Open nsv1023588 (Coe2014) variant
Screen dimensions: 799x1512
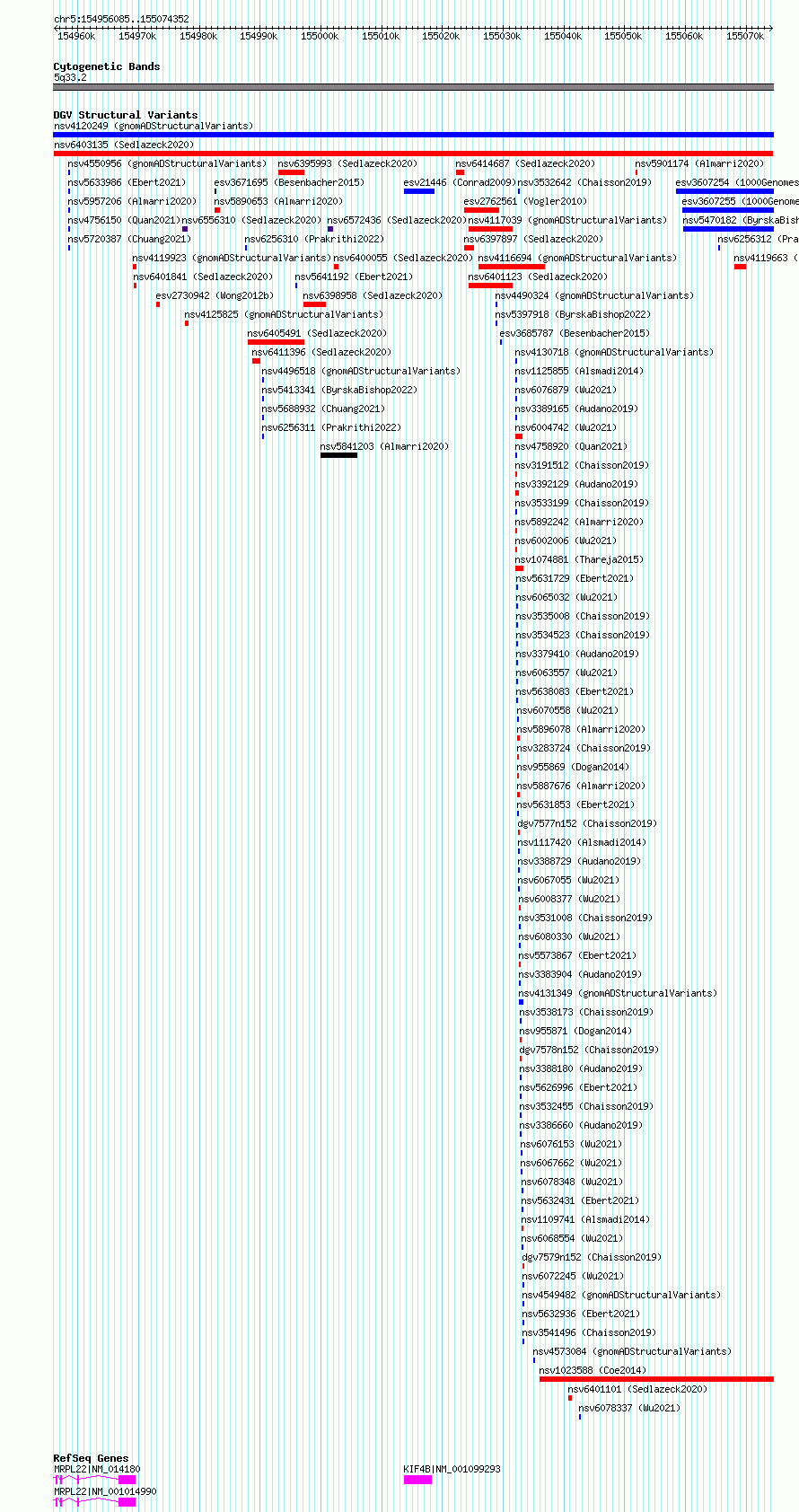pos(593,1370)
